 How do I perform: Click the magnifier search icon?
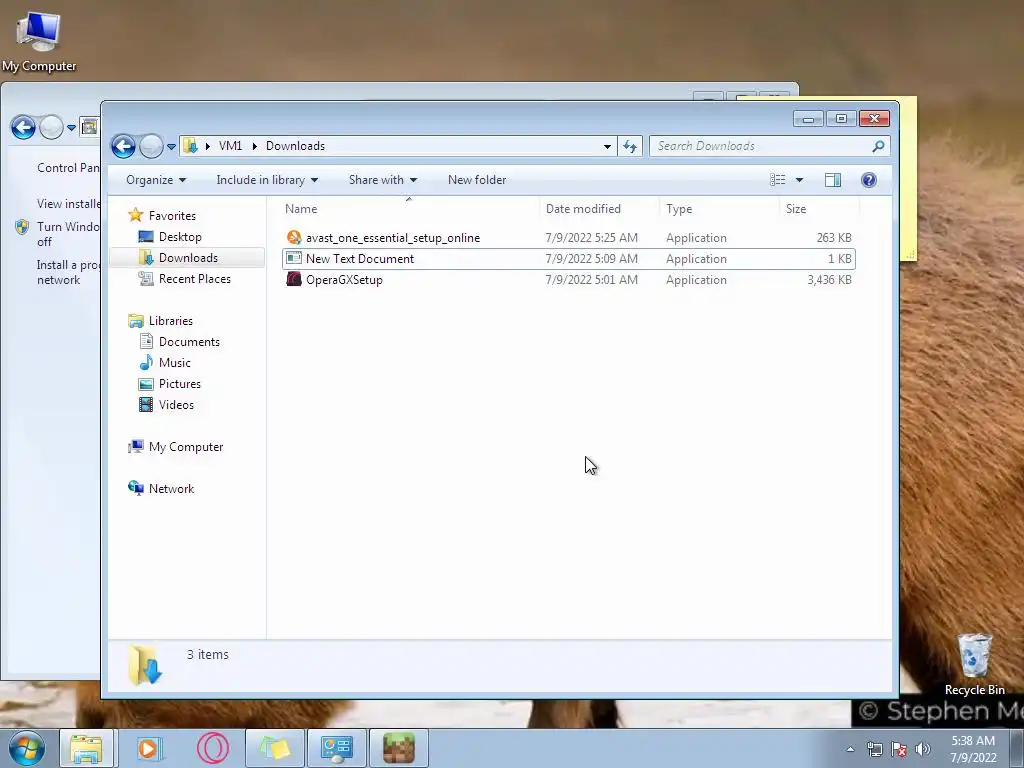[x=878, y=146]
